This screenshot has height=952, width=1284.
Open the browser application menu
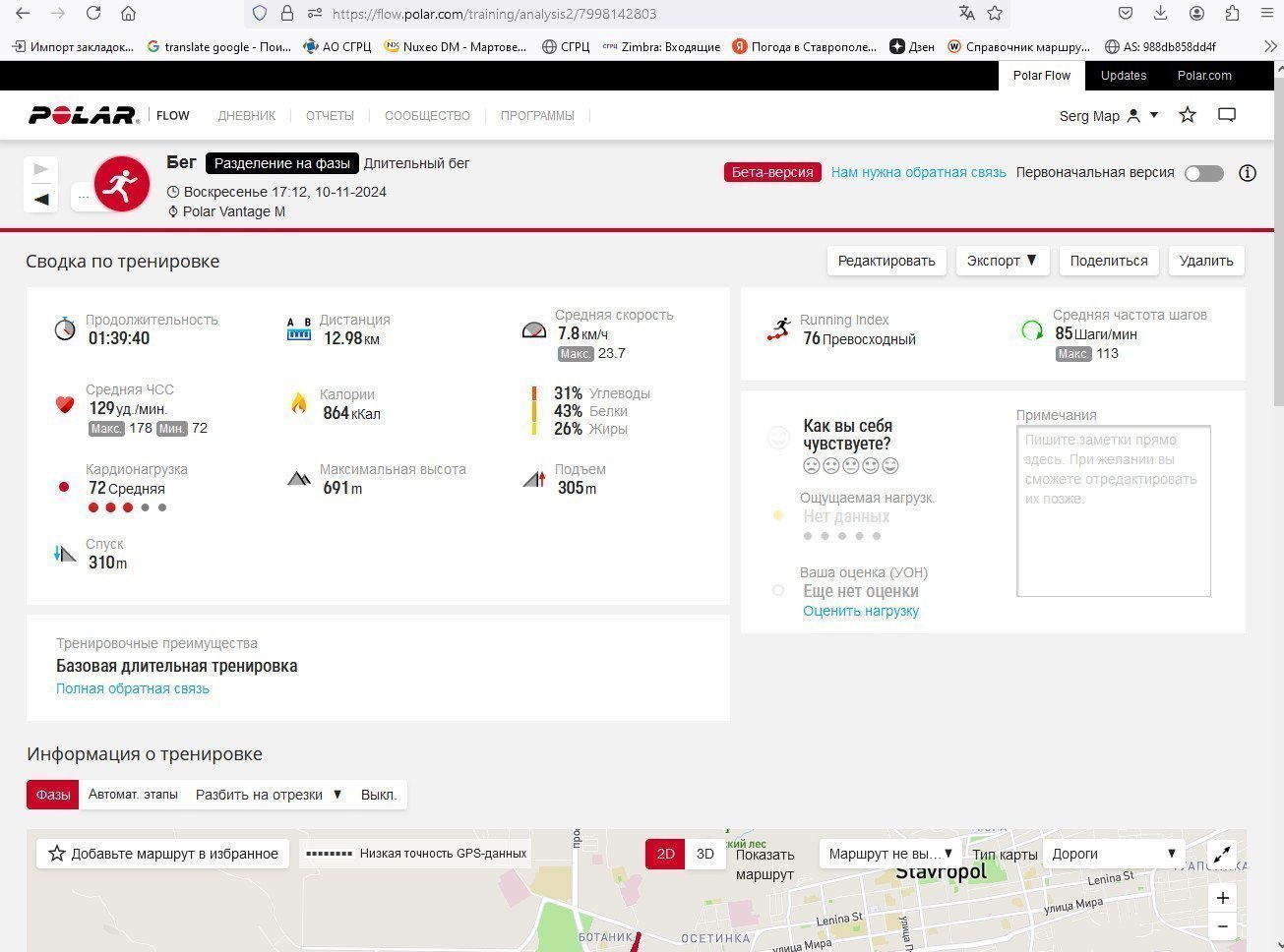[1267, 14]
